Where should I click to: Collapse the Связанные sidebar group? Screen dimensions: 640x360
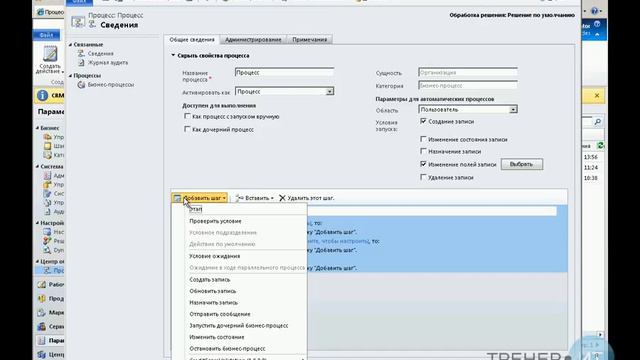[70, 44]
